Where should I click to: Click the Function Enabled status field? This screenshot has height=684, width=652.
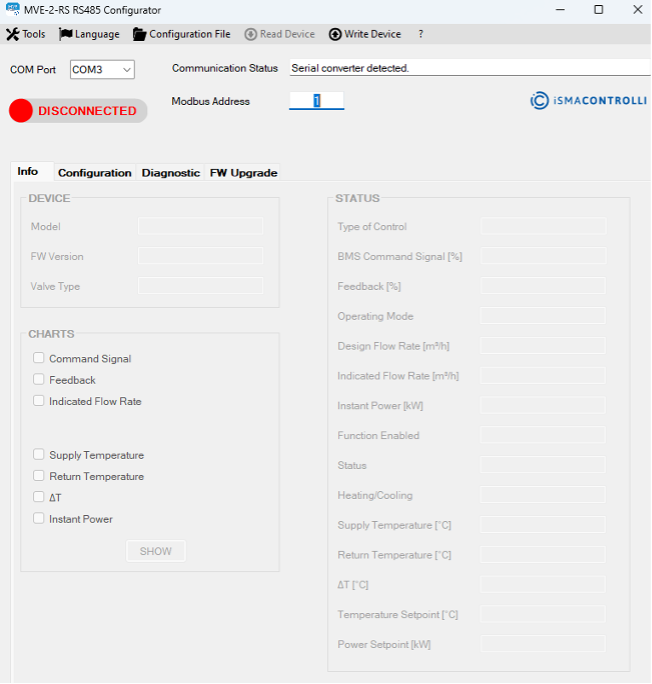pyautogui.click(x=543, y=435)
